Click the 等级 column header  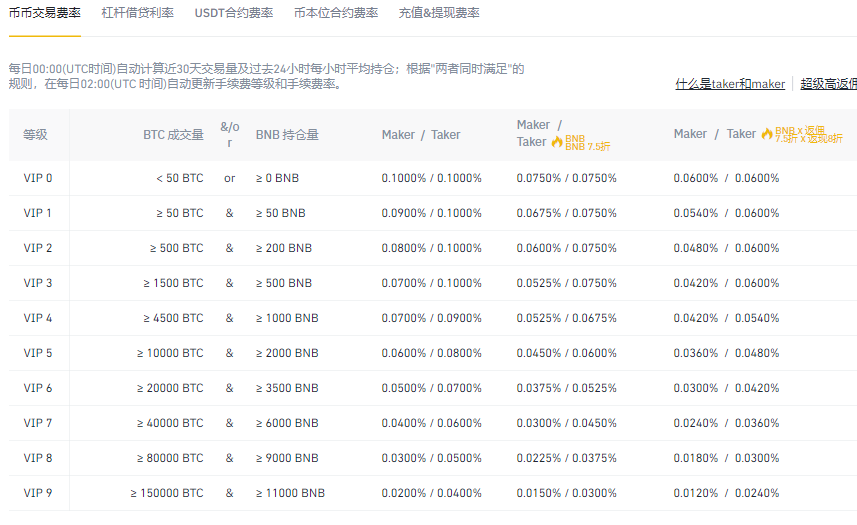pyautogui.click(x=35, y=134)
